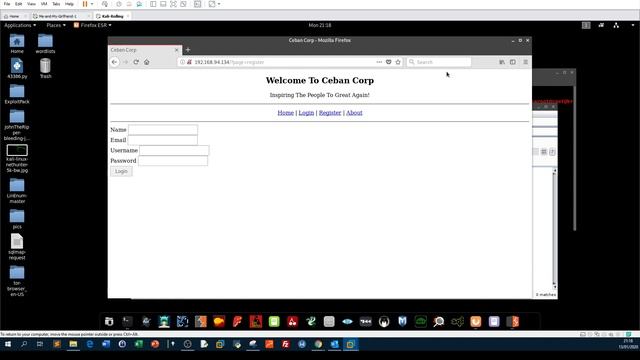The height and width of the screenshot is (360, 640).
Task: Open VMware VM menu
Action: click(44, 4)
